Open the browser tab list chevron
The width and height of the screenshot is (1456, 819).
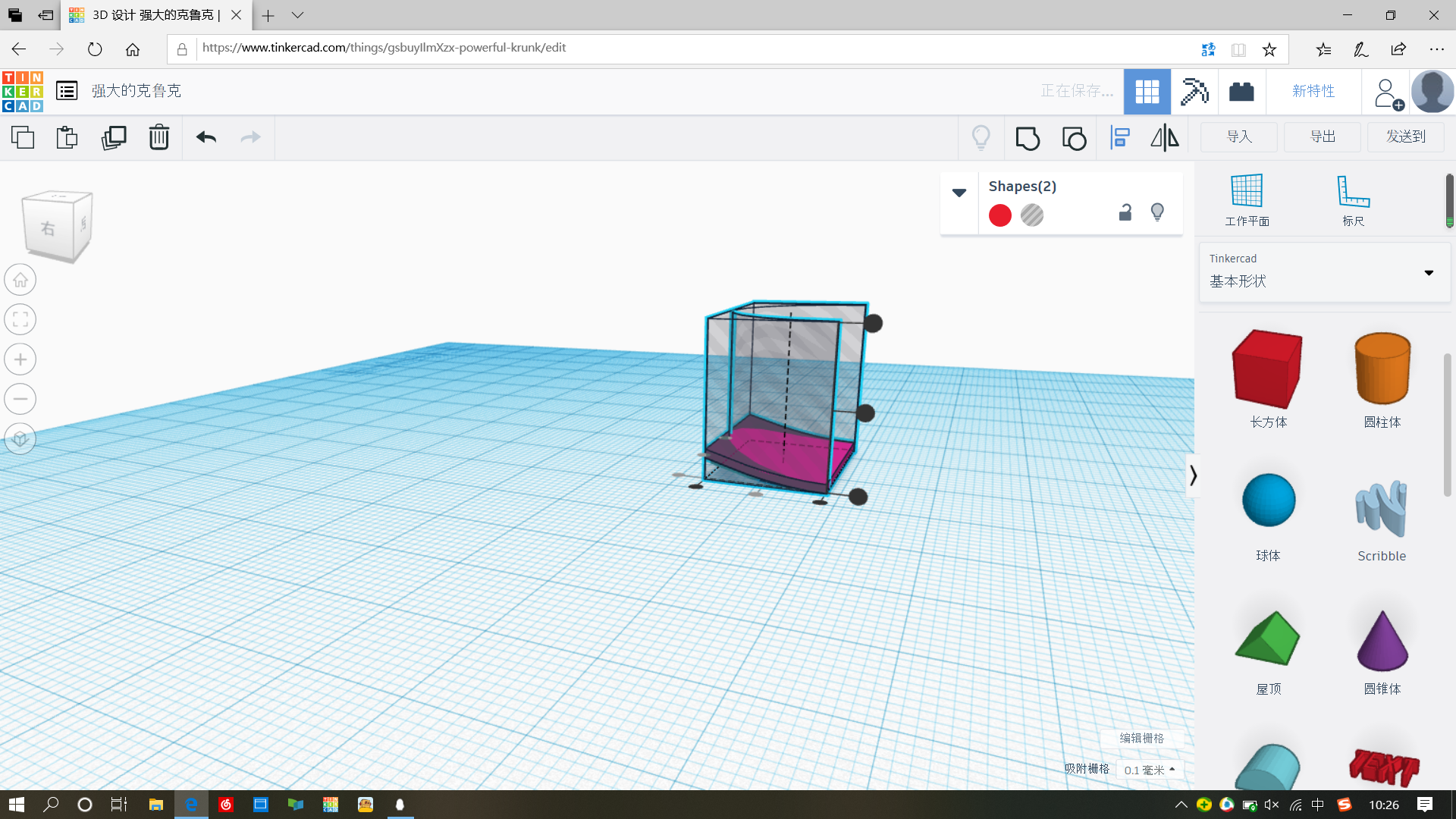point(297,15)
